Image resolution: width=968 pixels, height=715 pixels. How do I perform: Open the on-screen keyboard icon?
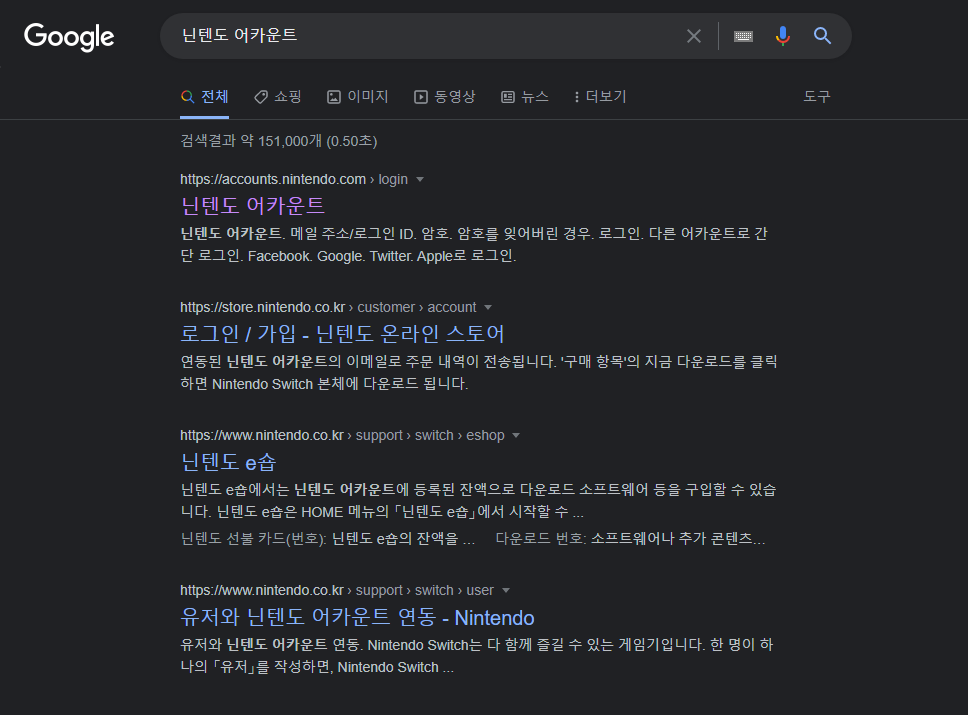743,36
